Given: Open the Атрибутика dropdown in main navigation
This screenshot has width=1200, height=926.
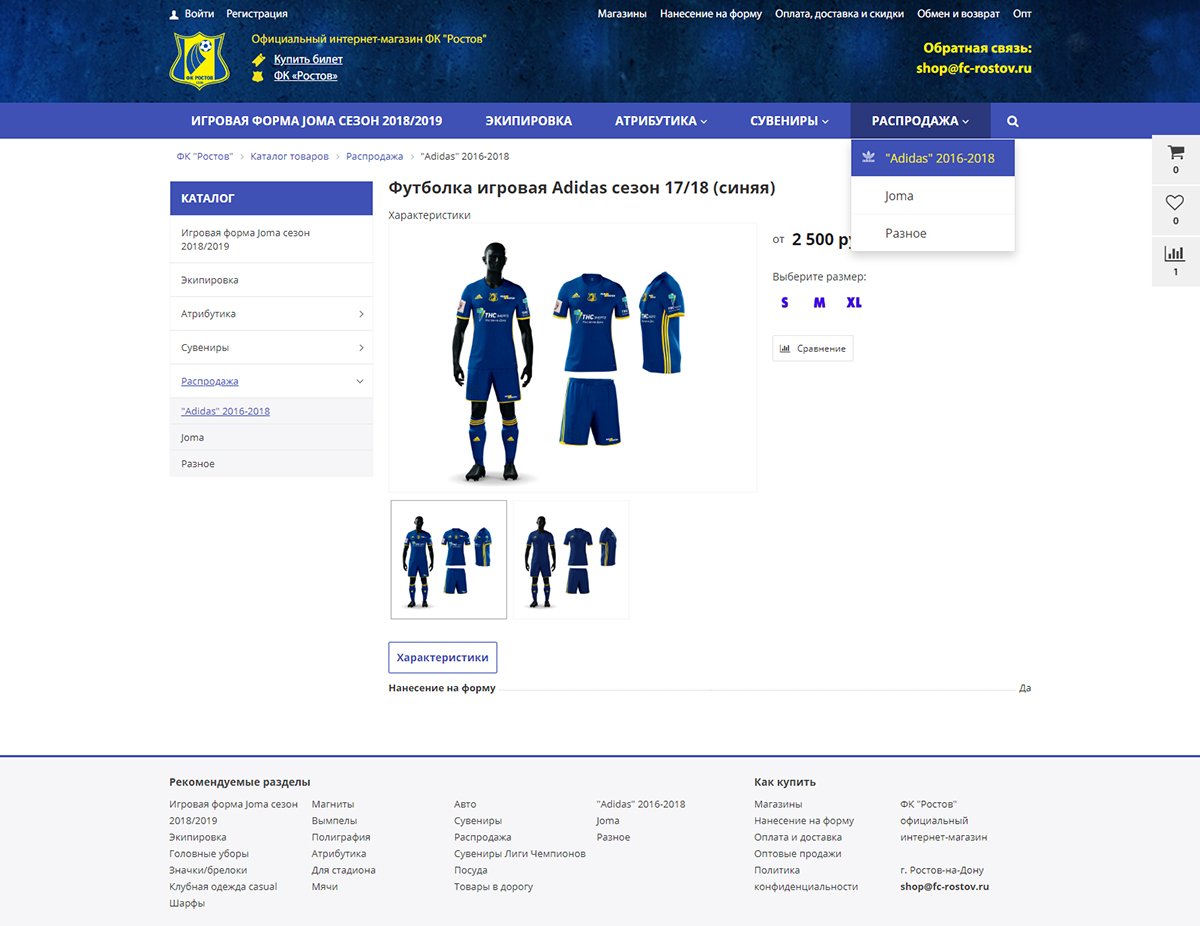Looking at the screenshot, I should (661, 121).
